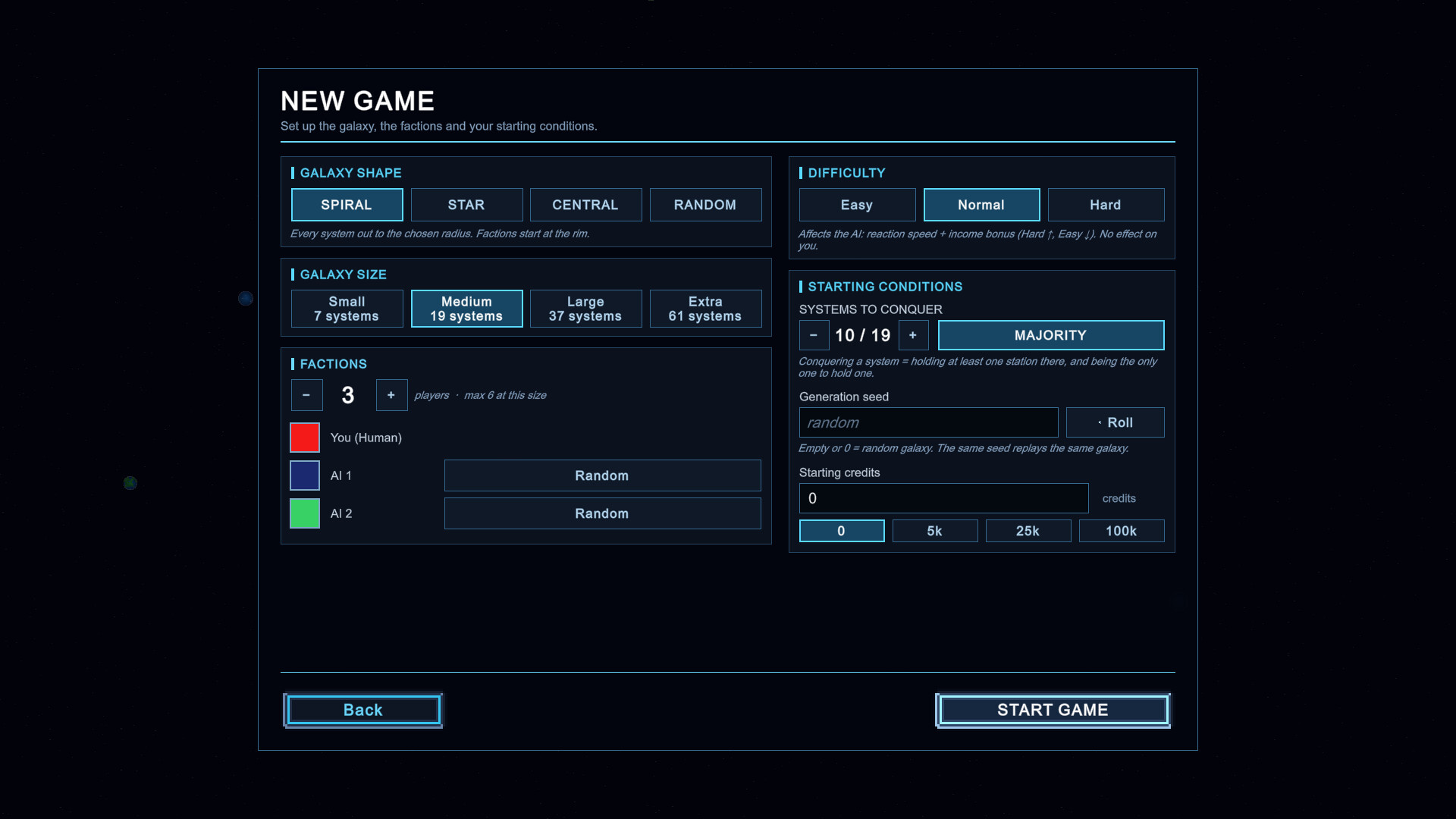This screenshot has height=819, width=1456.
Task: Increase systems to conquer count
Action: 913,335
